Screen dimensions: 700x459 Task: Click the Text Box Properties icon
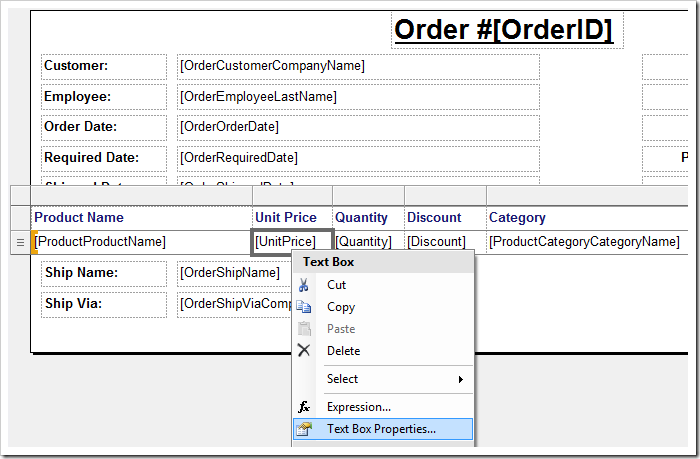(304, 429)
